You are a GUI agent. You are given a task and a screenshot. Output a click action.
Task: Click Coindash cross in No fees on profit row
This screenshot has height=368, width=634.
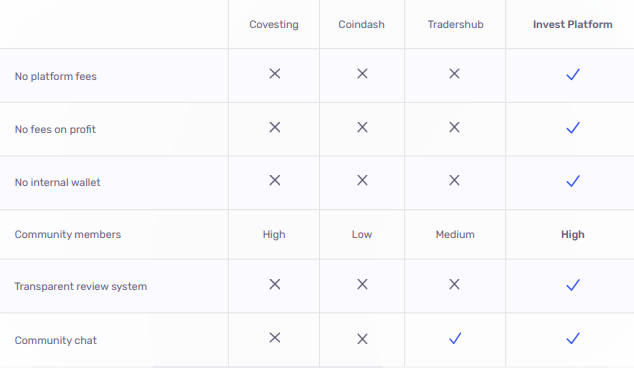click(362, 127)
